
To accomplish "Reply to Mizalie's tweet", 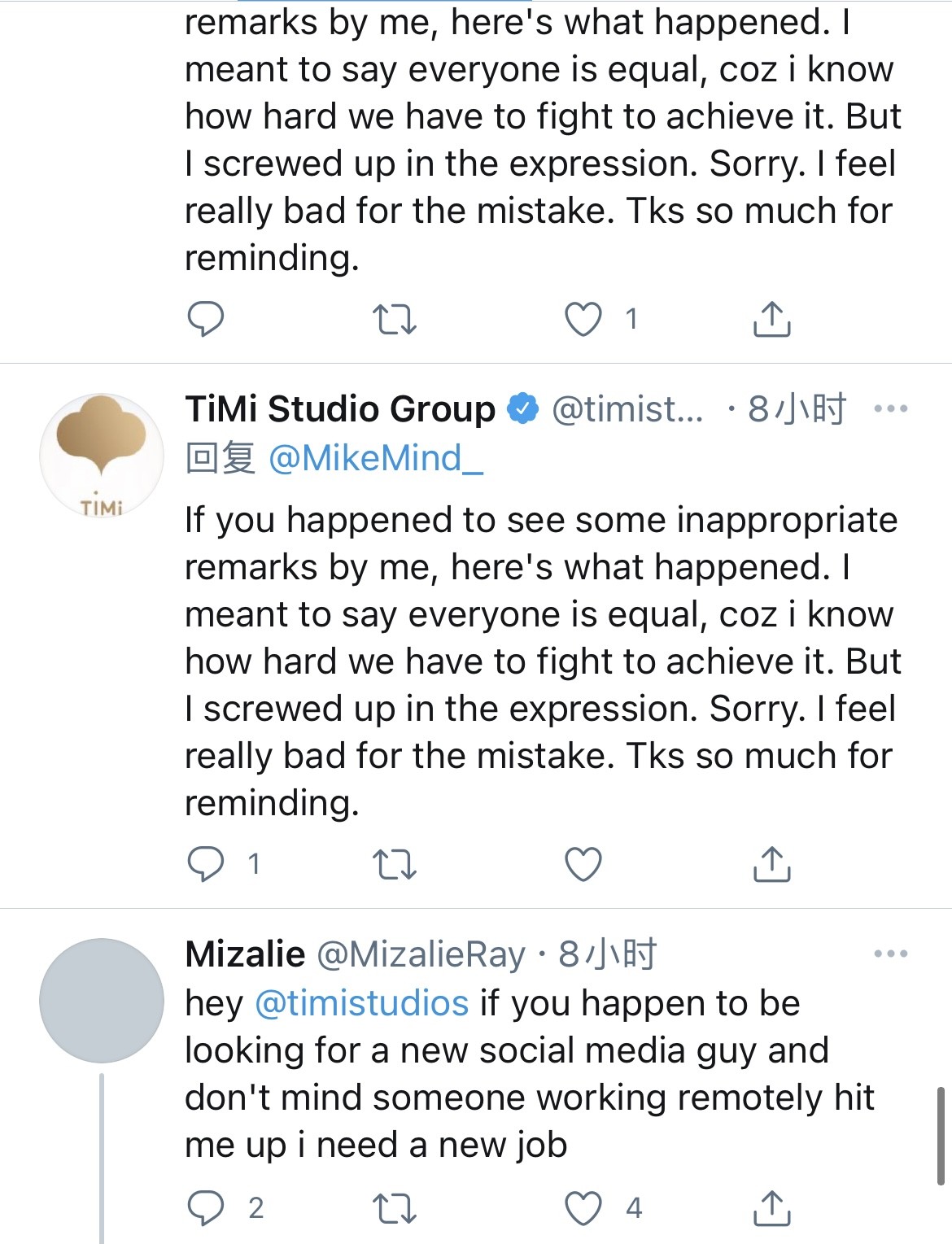I will point(206,1208).
